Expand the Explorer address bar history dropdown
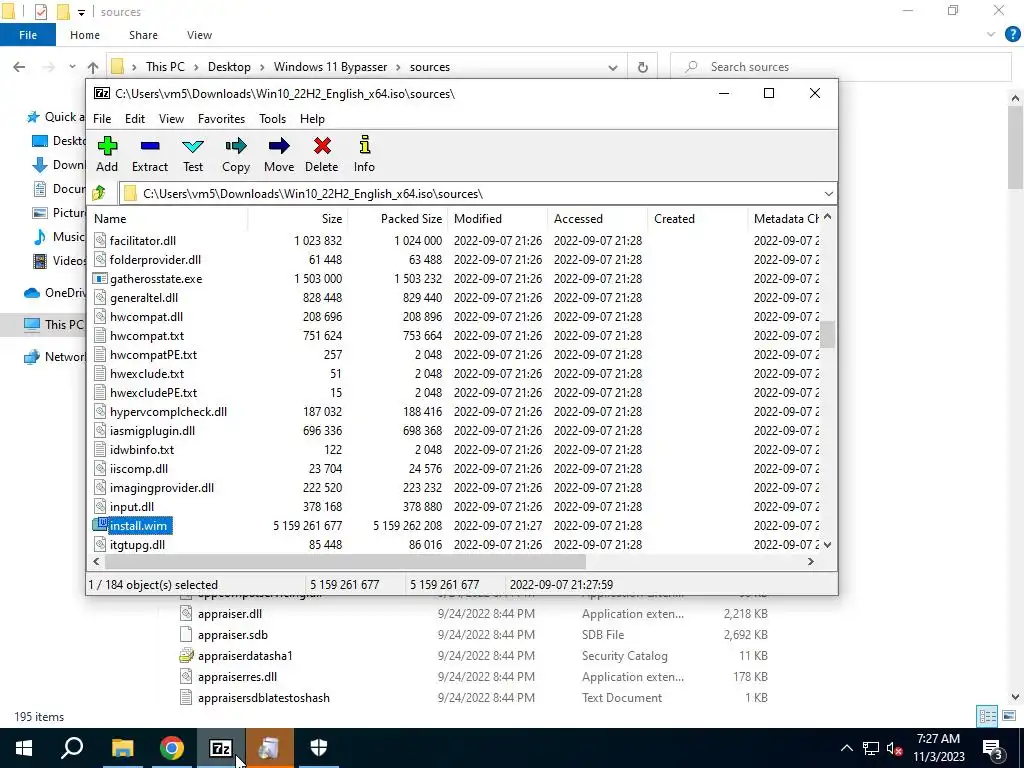The image size is (1024, 768). point(613,67)
